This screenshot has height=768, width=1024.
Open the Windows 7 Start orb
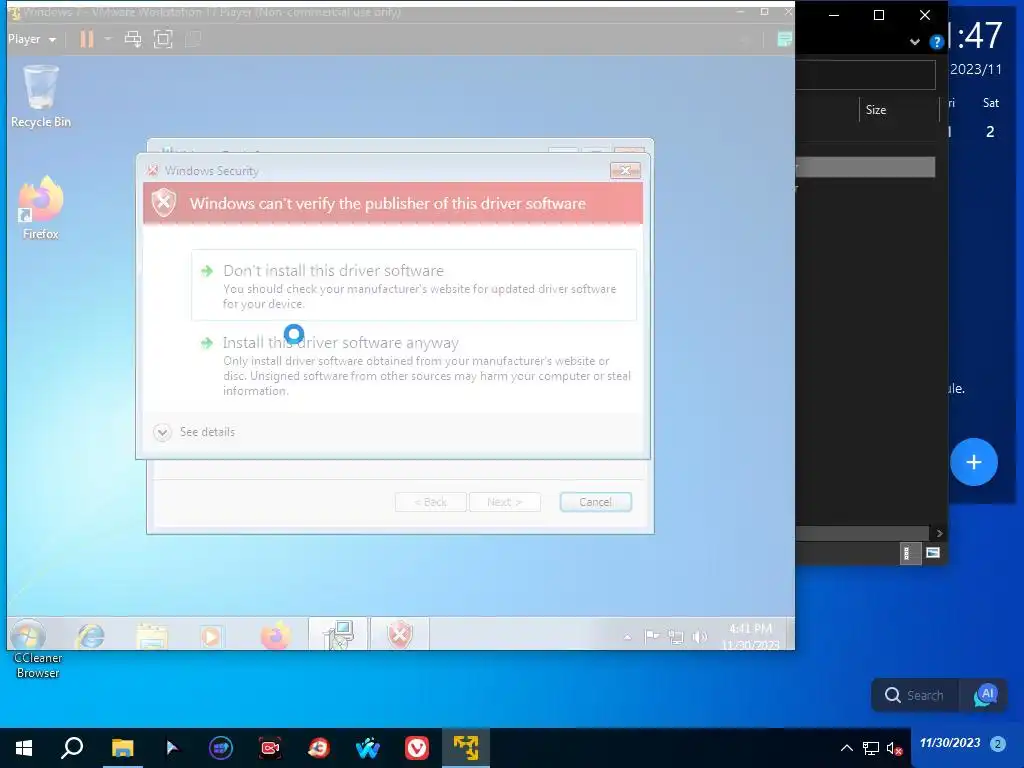(x=28, y=635)
